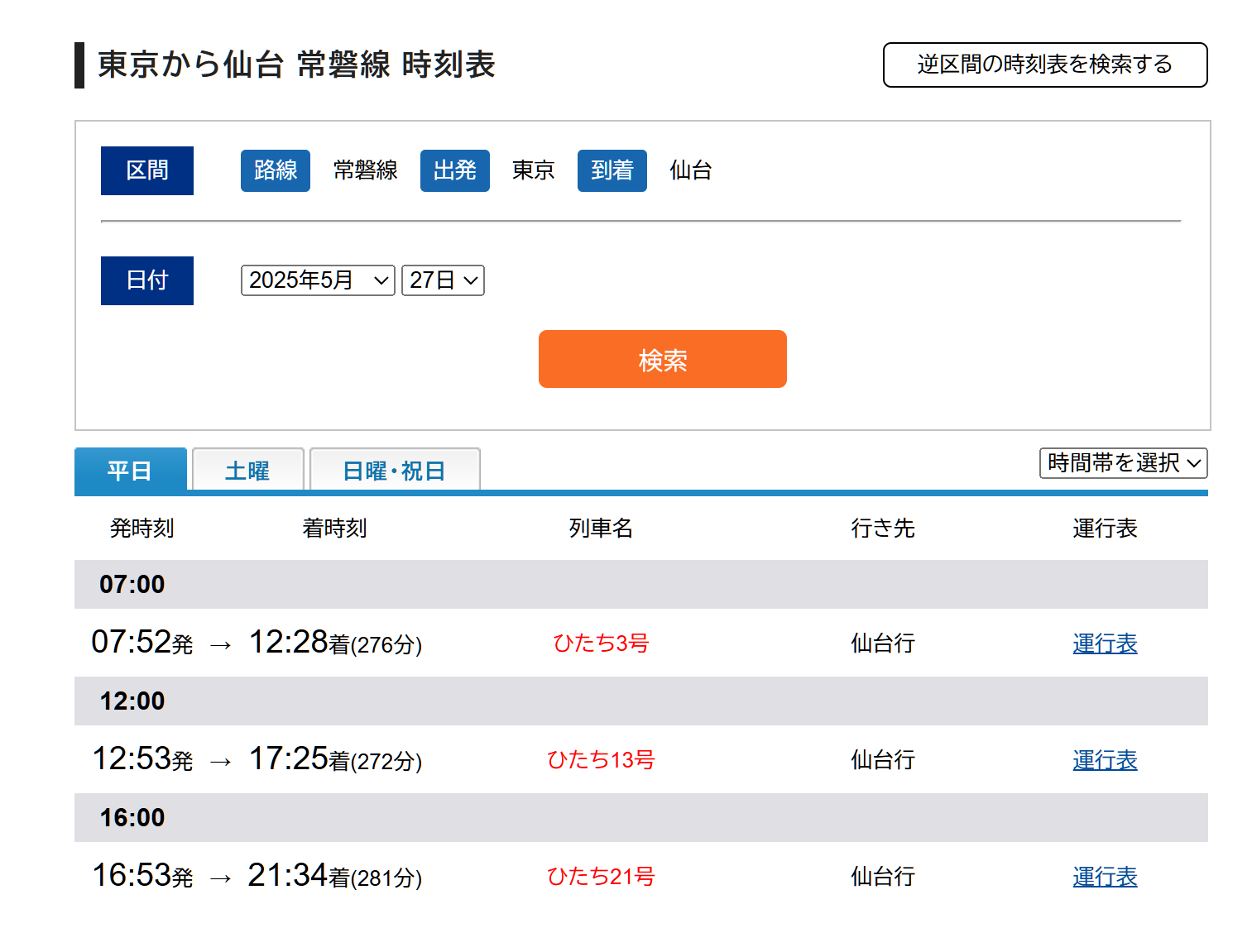
Task: Click train name ひたち13号
Action: pos(601,760)
